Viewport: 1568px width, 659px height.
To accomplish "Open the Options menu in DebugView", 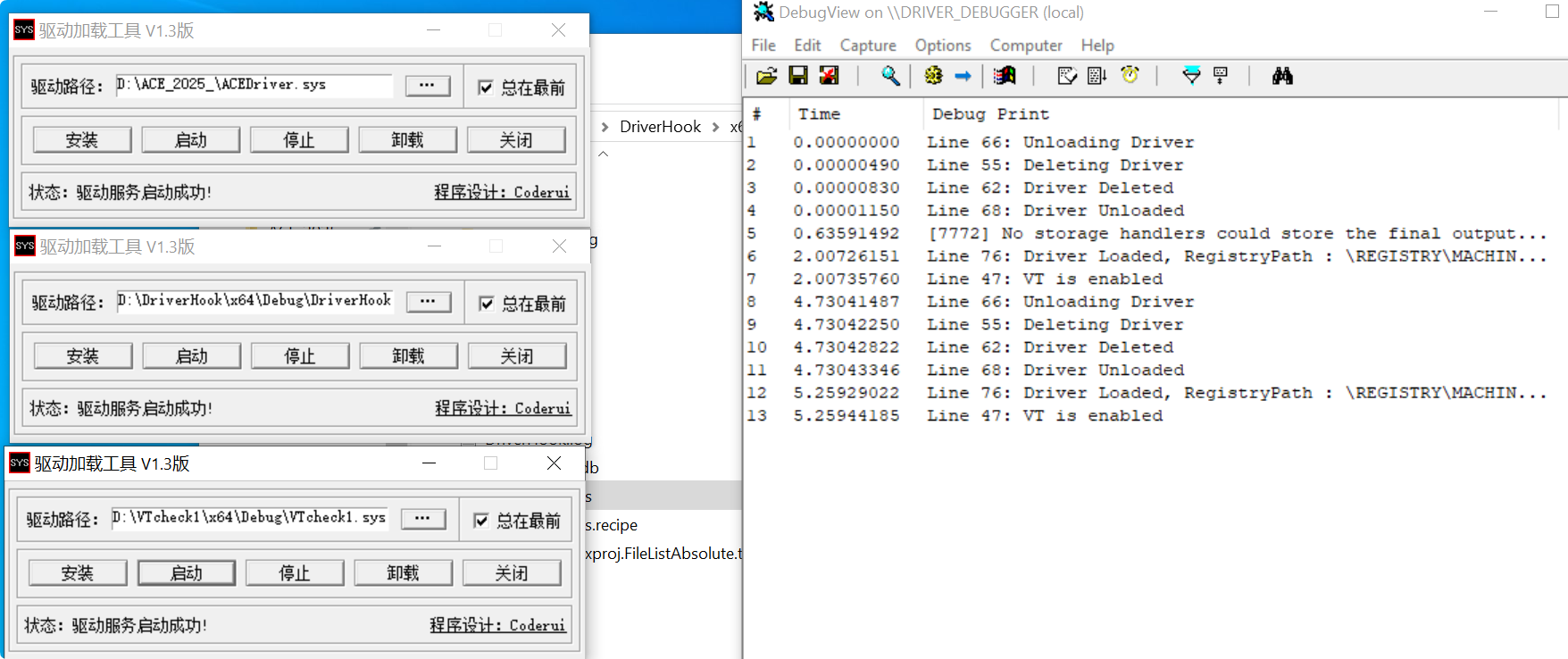I will [x=943, y=45].
